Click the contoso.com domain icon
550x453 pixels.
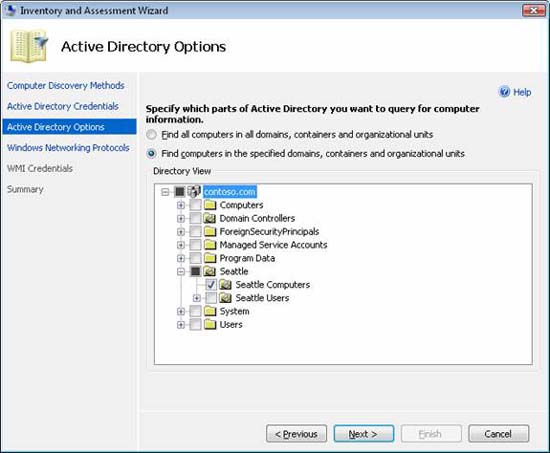pyautogui.click(x=194, y=192)
